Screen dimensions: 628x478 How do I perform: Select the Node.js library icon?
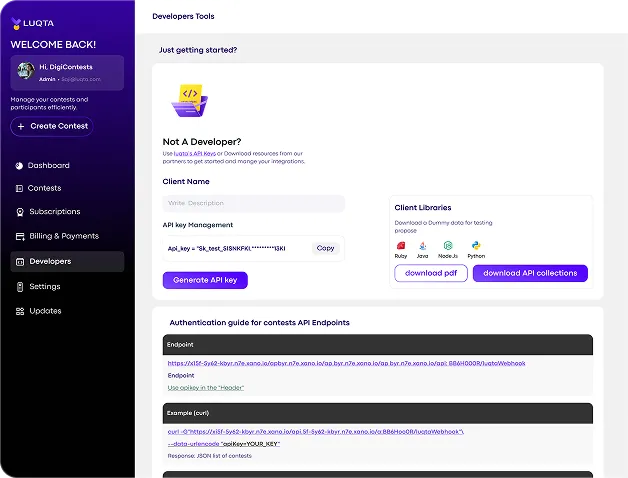449,245
